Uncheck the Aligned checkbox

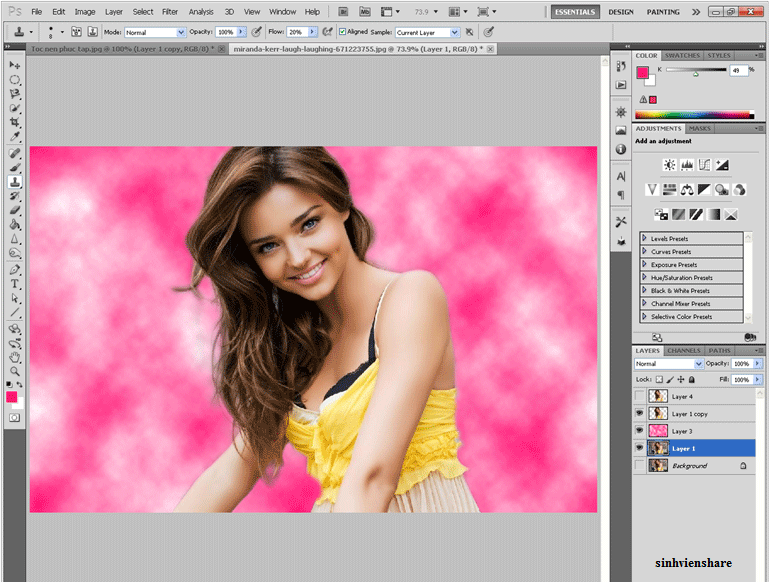coord(343,32)
